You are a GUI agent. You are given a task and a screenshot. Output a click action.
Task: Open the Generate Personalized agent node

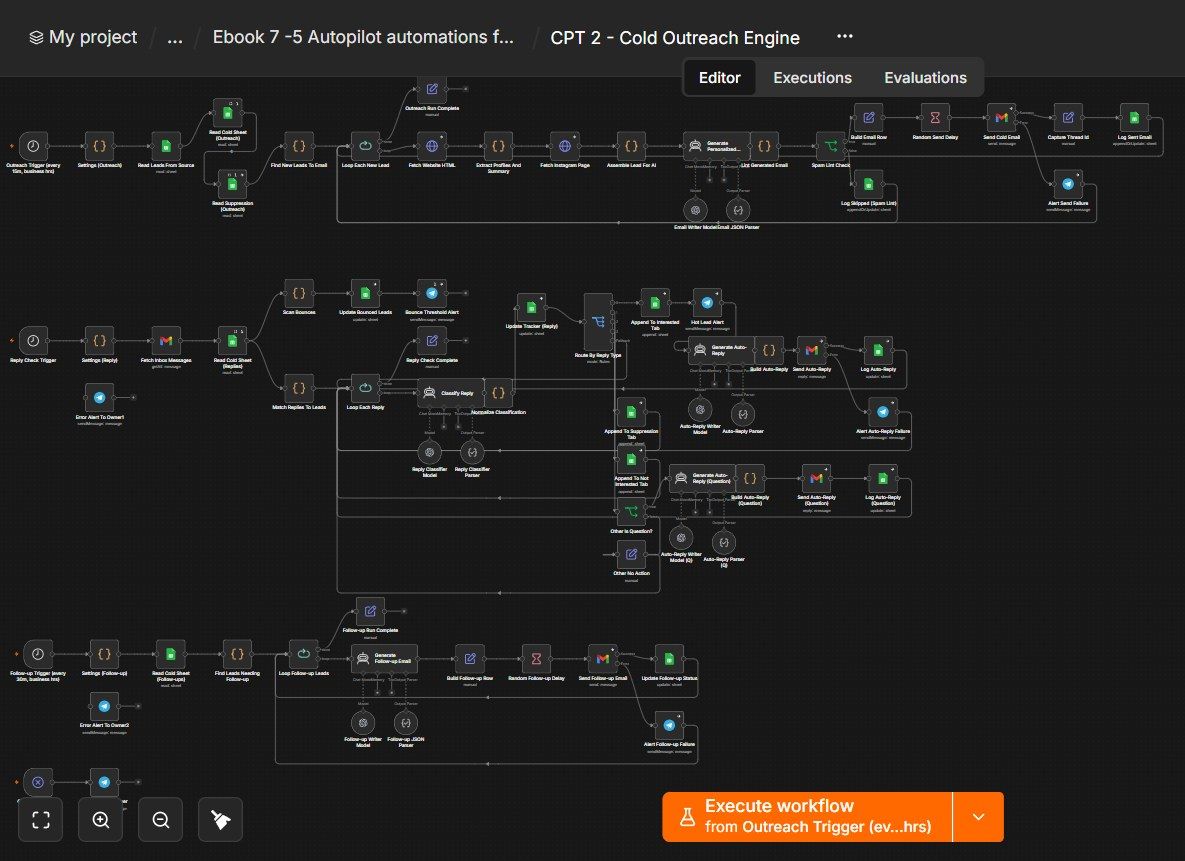(716, 146)
